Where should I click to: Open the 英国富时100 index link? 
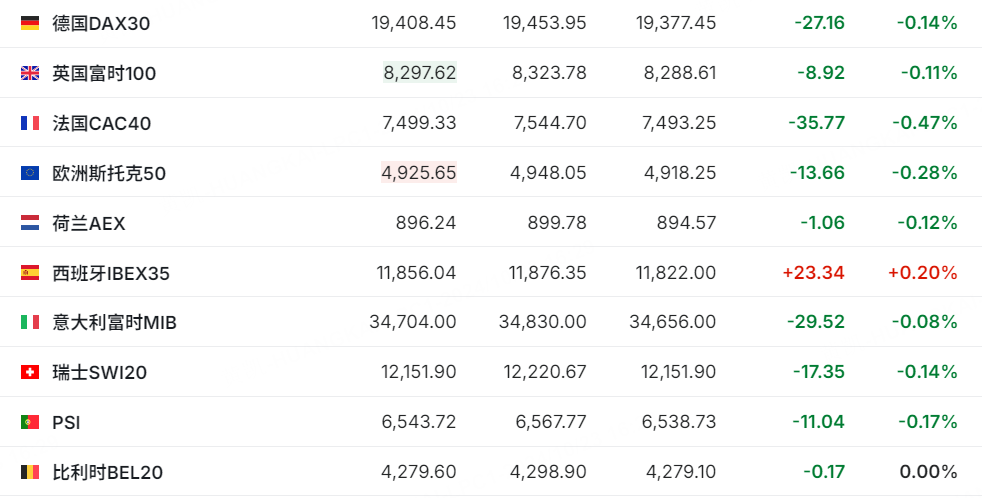point(104,73)
